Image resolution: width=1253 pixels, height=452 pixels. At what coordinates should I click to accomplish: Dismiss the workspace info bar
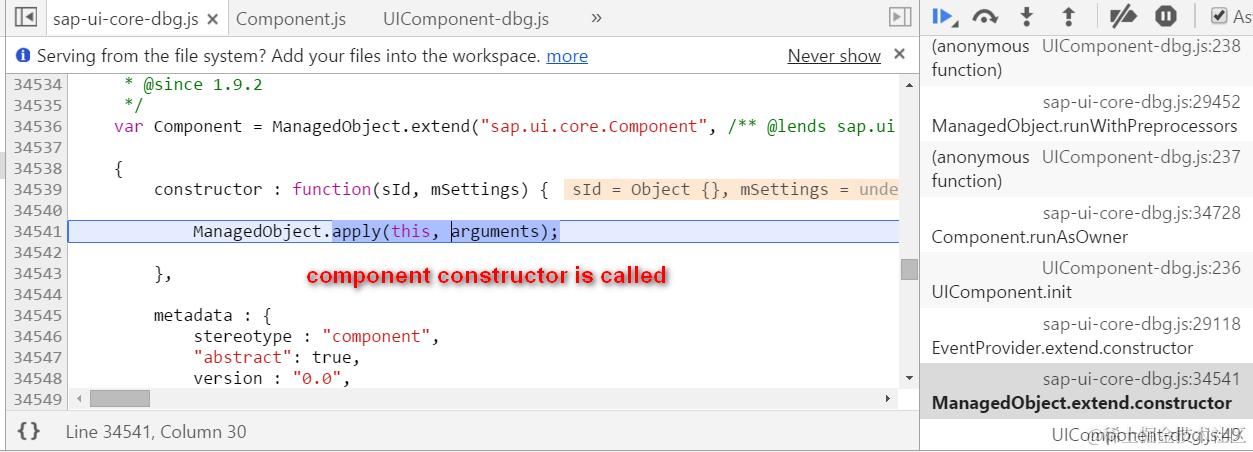(899, 54)
